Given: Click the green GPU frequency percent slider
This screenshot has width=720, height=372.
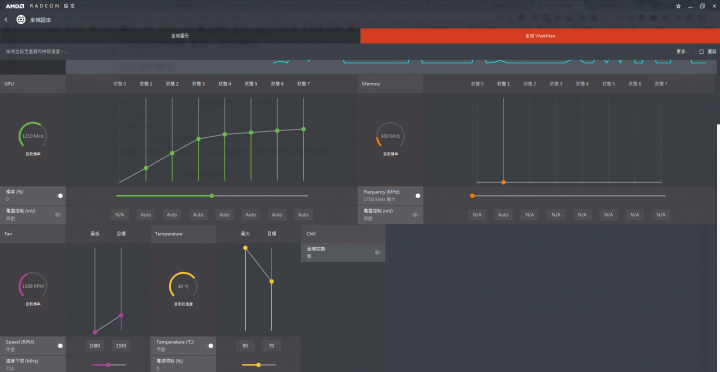Looking at the screenshot, I should point(212,196).
